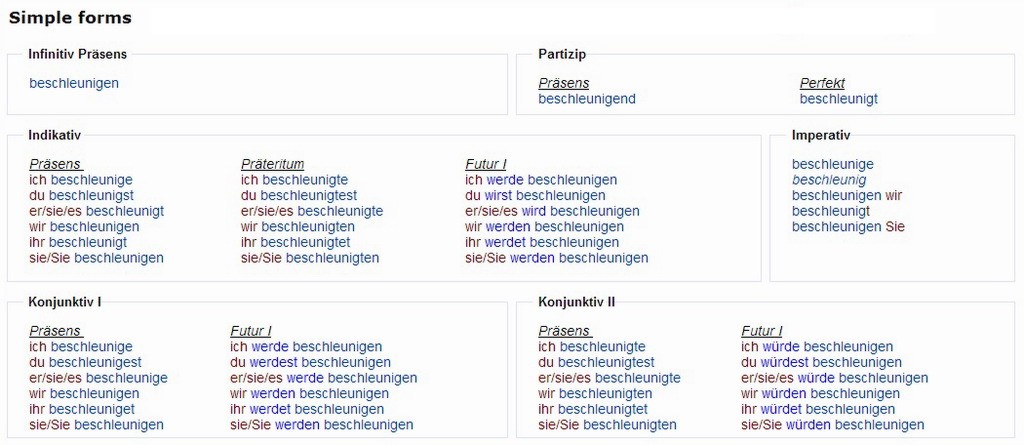Select the present participle "beschleunigend"
This screenshot has width=1024, height=445.
(x=587, y=99)
